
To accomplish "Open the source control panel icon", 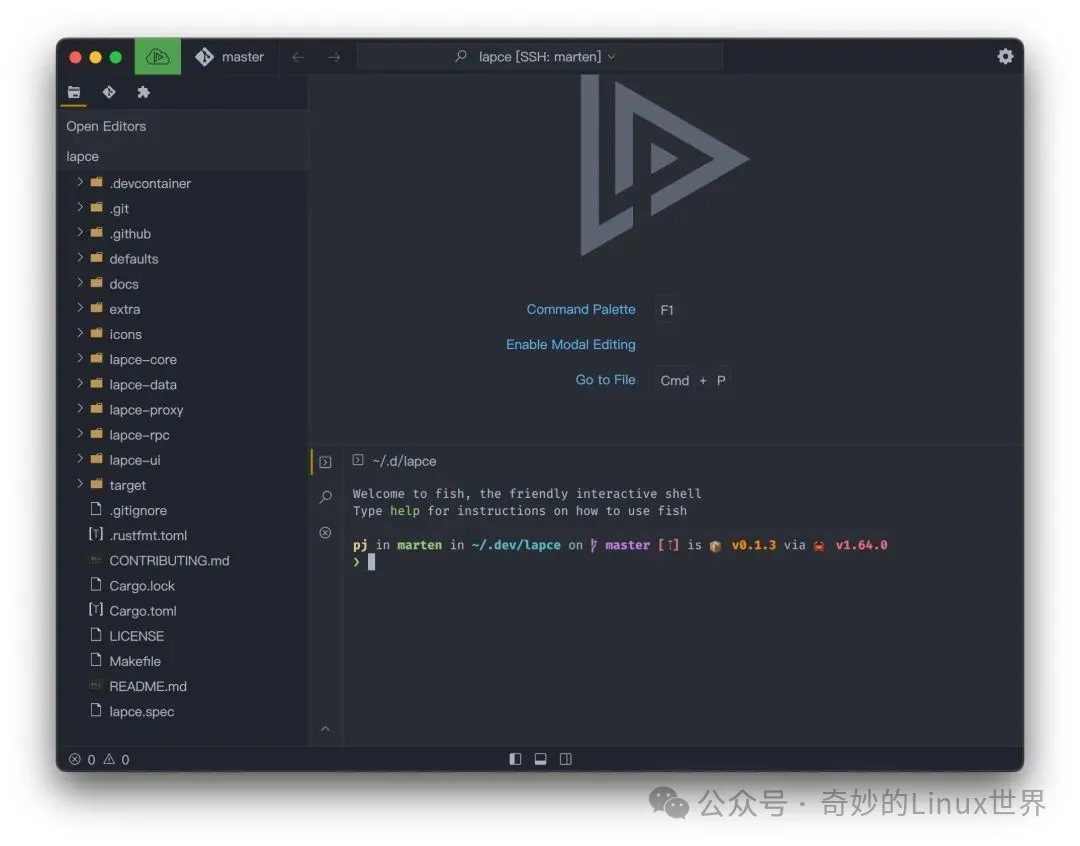I will click(108, 92).
